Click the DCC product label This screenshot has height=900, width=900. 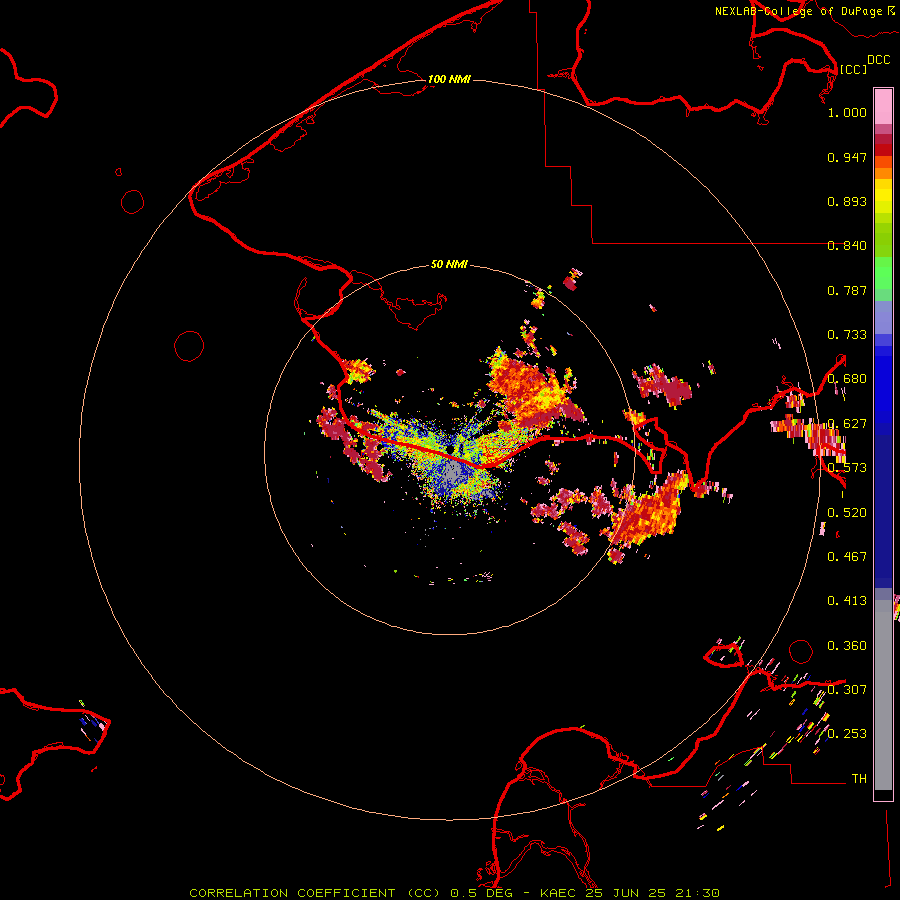[x=878, y=60]
